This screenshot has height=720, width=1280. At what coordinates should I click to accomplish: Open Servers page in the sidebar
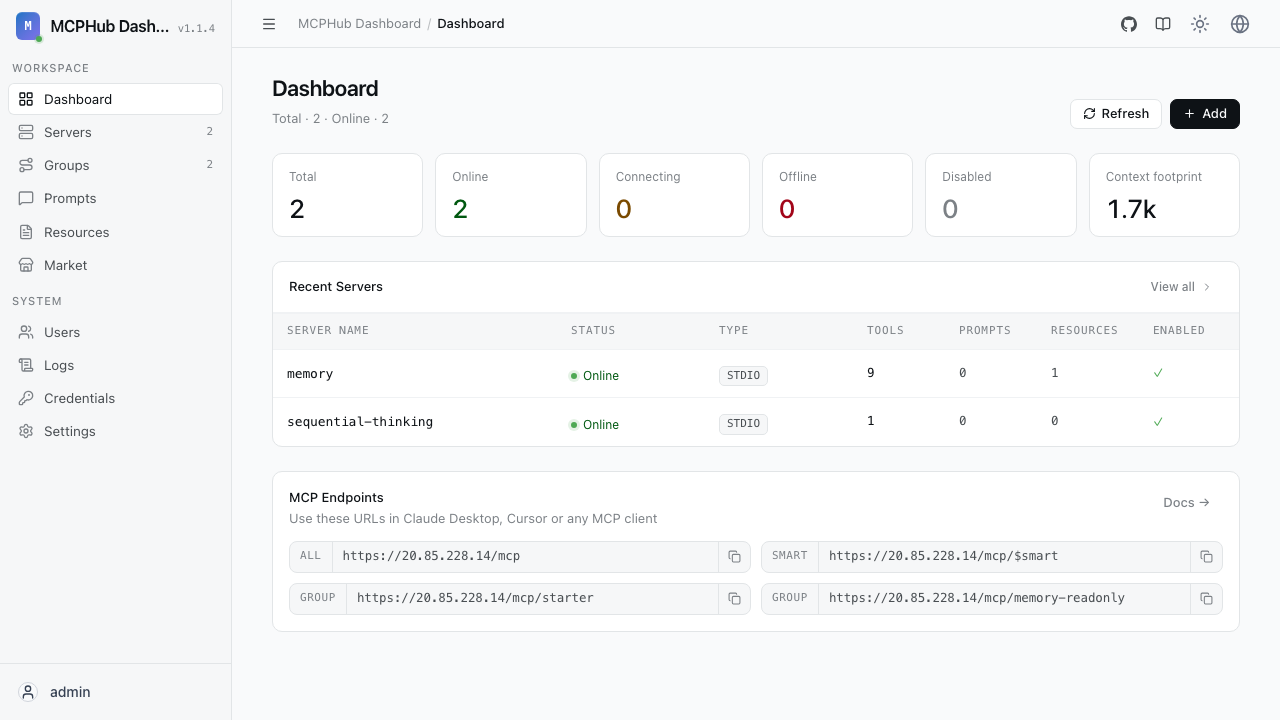[115, 132]
